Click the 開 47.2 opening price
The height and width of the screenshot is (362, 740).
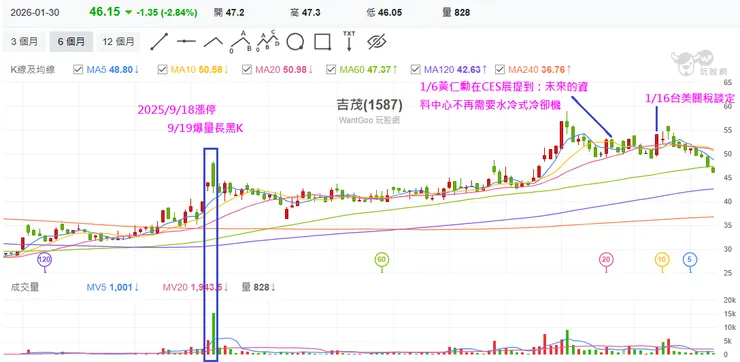(x=229, y=13)
